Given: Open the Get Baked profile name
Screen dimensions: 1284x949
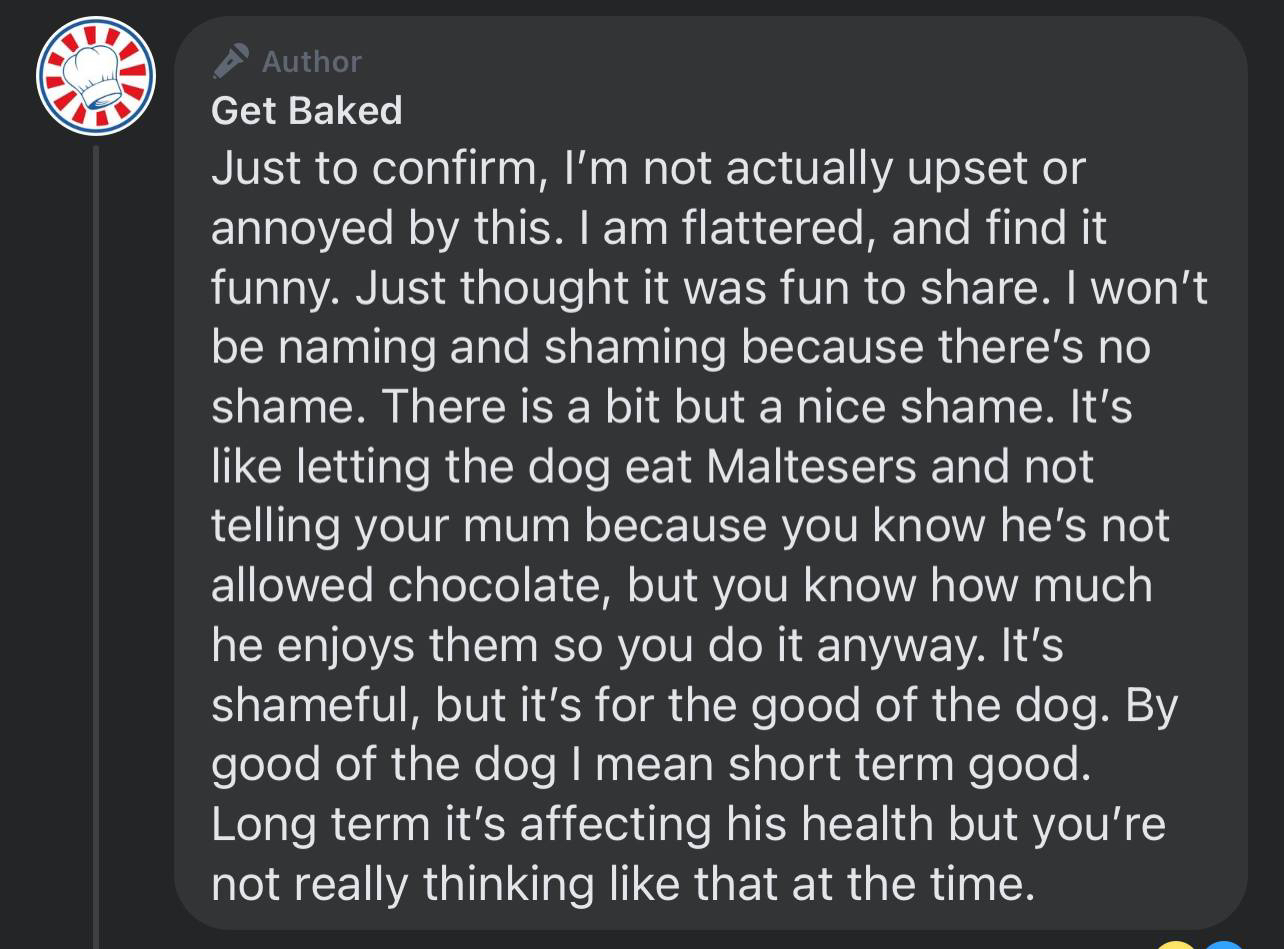Looking at the screenshot, I should [307, 110].
